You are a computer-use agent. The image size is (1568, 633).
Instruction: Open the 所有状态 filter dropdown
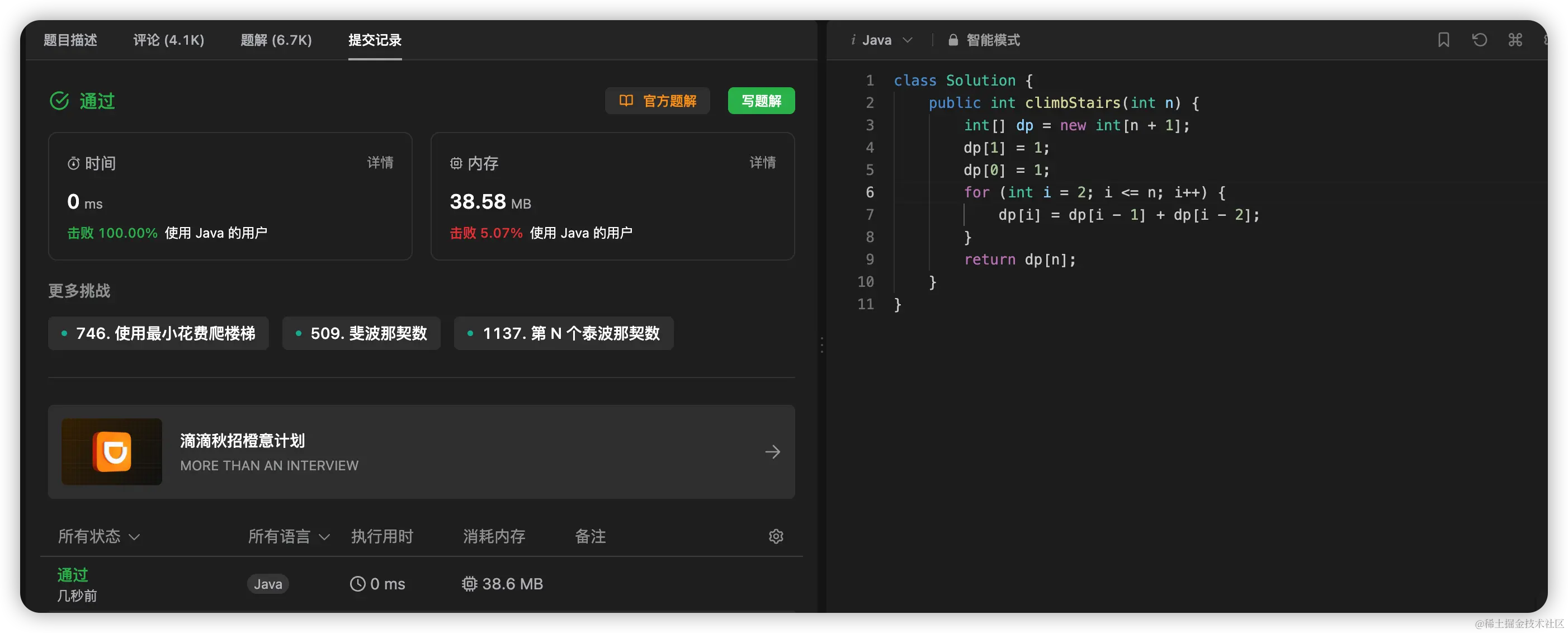pos(98,536)
